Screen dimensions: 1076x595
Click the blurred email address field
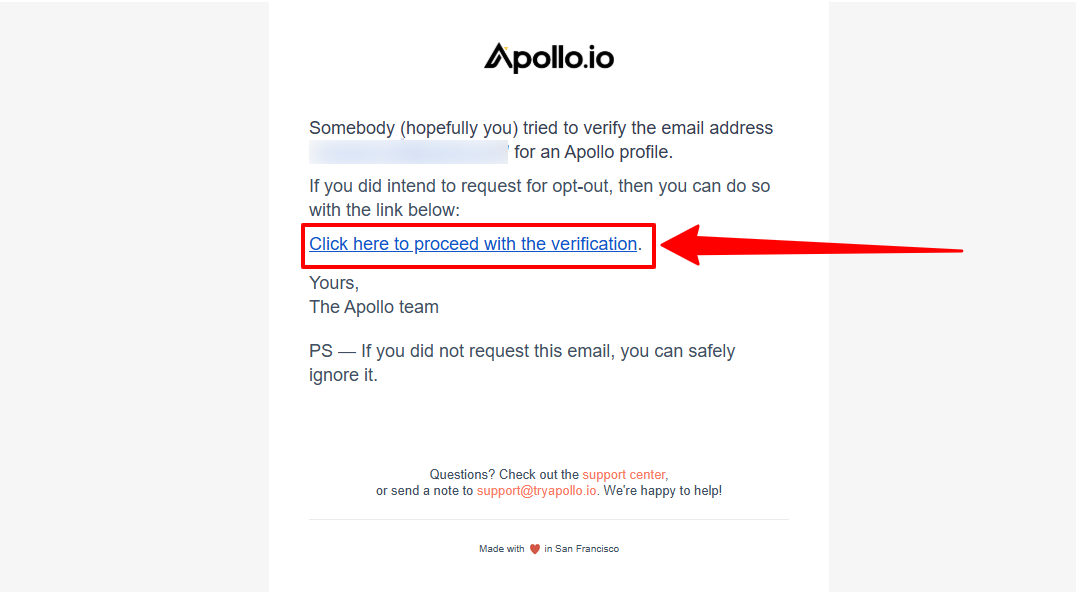(x=408, y=152)
